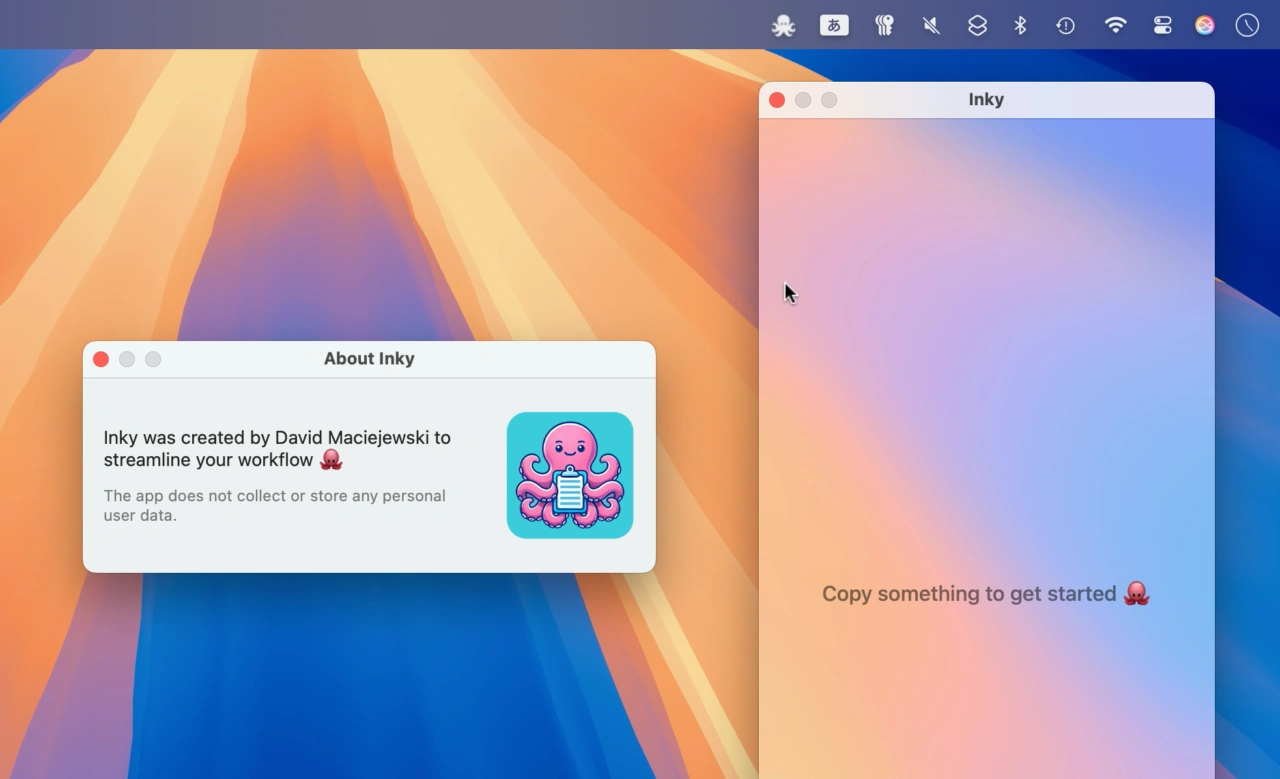Screen dimensions: 1280x779
Task: Click the Passwords keys menu bar icon
Action: click(x=884, y=26)
